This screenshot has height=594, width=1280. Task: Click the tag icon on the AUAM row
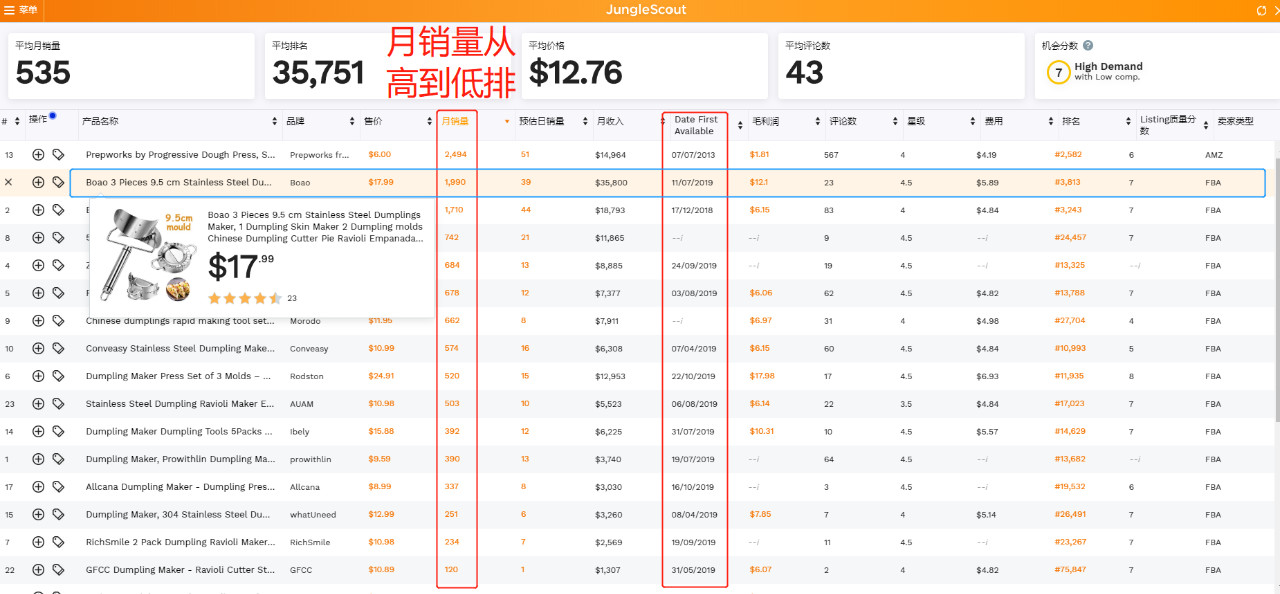58,404
